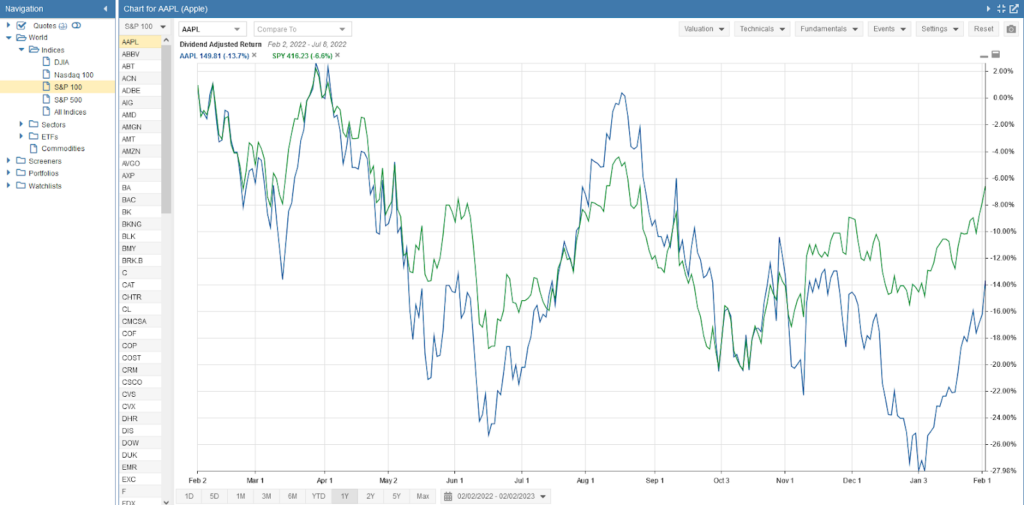Collapse the World tree node
Screen dimensions: 1024x505
[x=8, y=37]
